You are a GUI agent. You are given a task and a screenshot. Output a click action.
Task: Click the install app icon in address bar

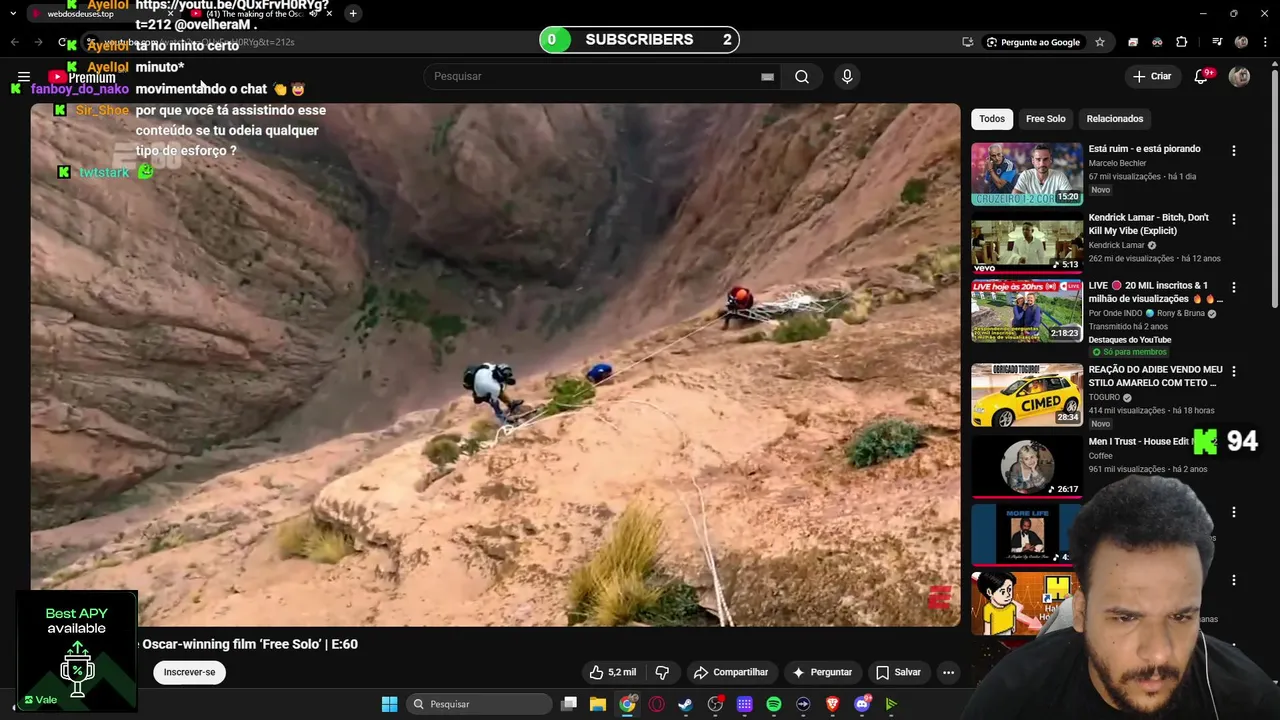click(967, 42)
